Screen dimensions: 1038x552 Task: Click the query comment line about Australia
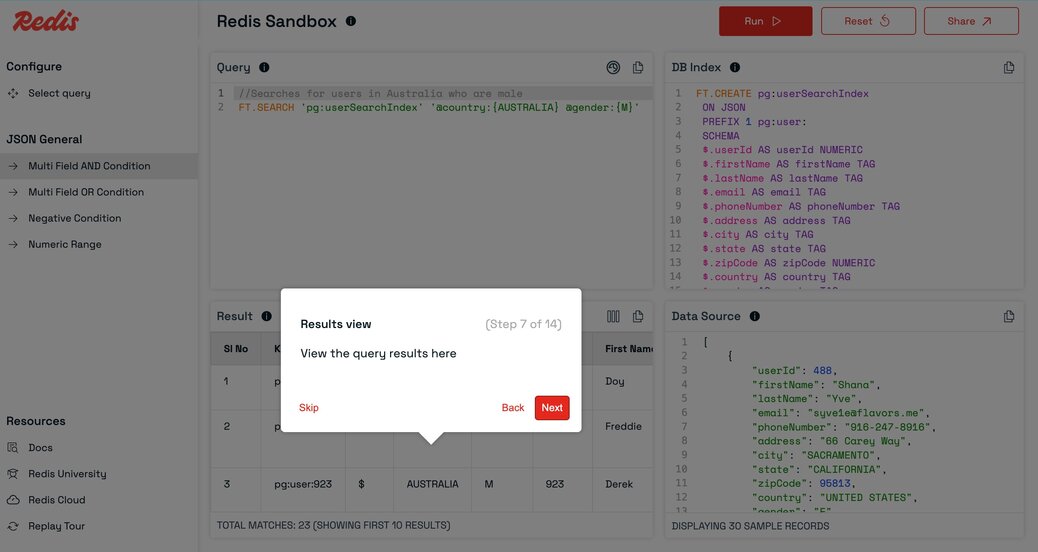click(x=381, y=93)
